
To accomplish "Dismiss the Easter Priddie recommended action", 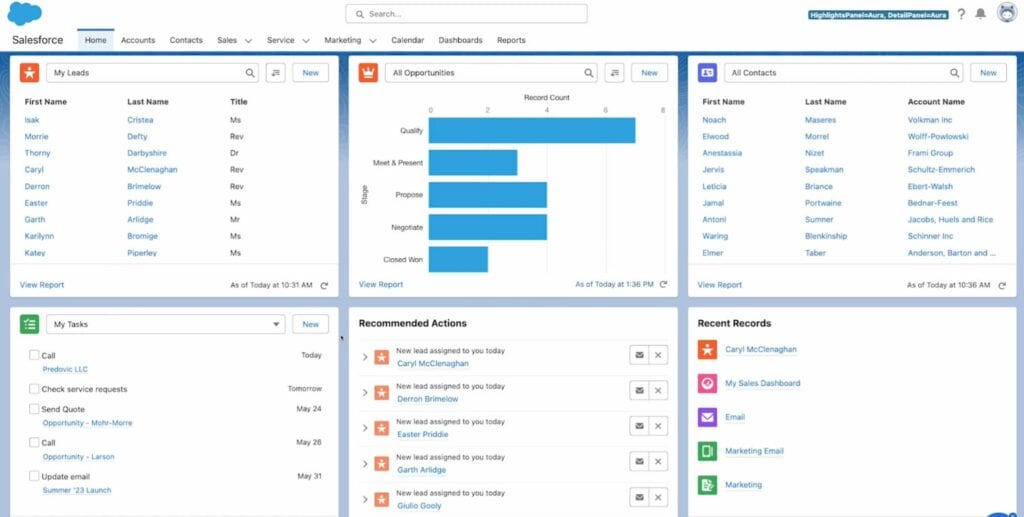I will (658, 426).
